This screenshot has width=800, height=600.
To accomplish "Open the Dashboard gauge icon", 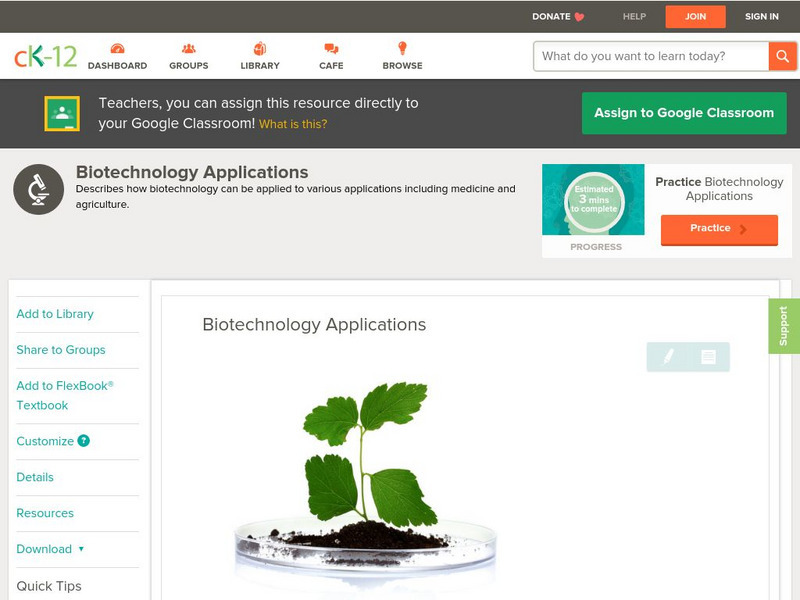I will (117, 48).
